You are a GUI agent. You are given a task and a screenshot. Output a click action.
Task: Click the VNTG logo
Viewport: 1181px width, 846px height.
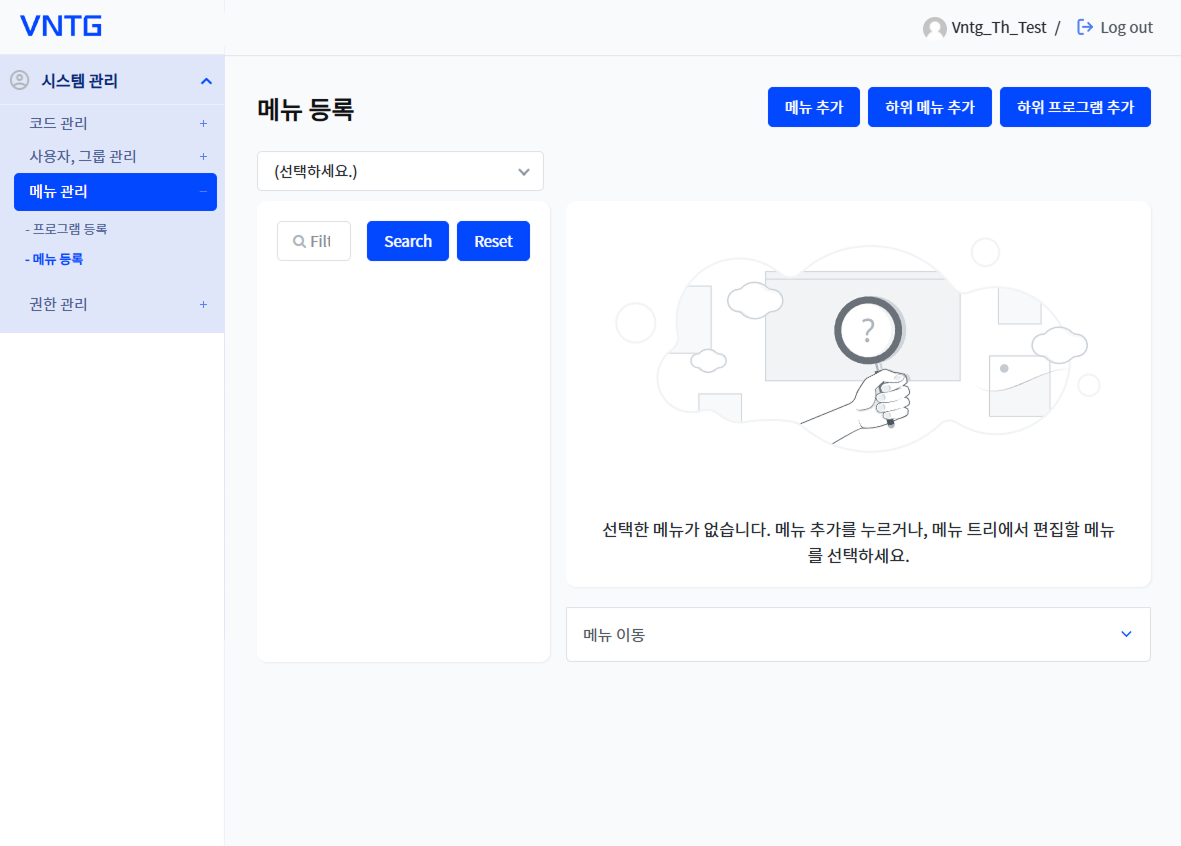click(x=61, y=27)
